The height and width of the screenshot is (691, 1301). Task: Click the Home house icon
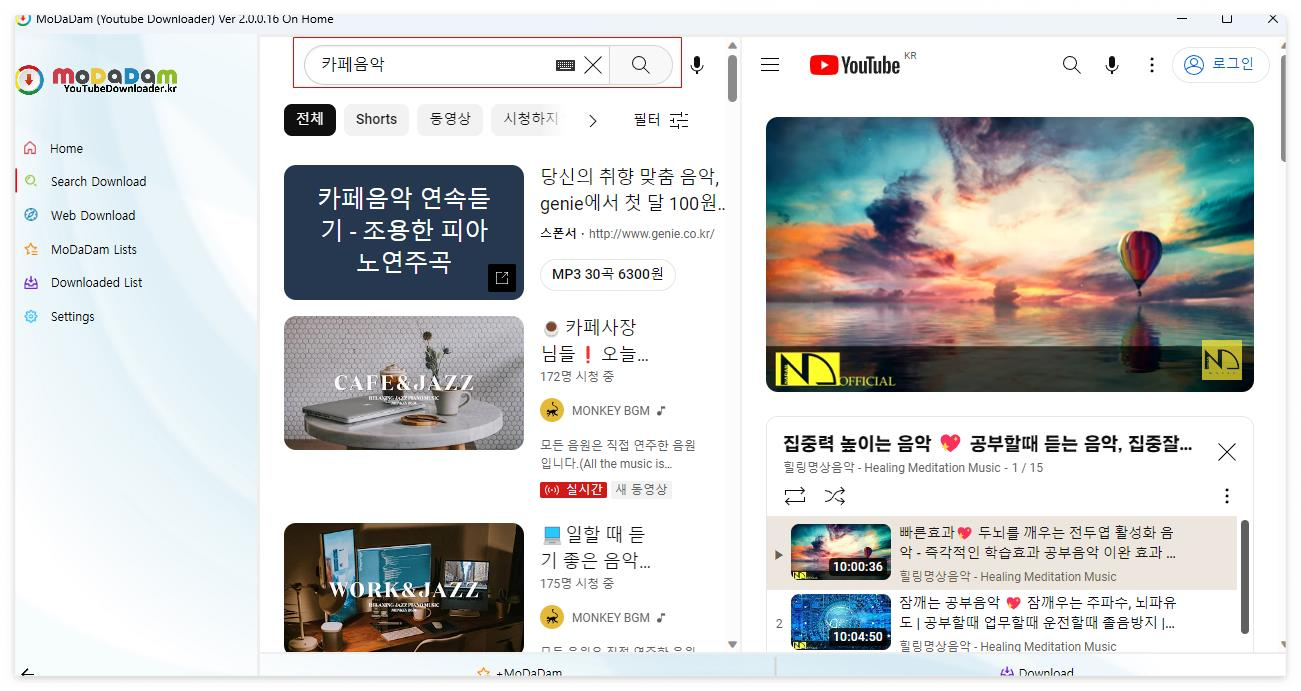point(30,148)
